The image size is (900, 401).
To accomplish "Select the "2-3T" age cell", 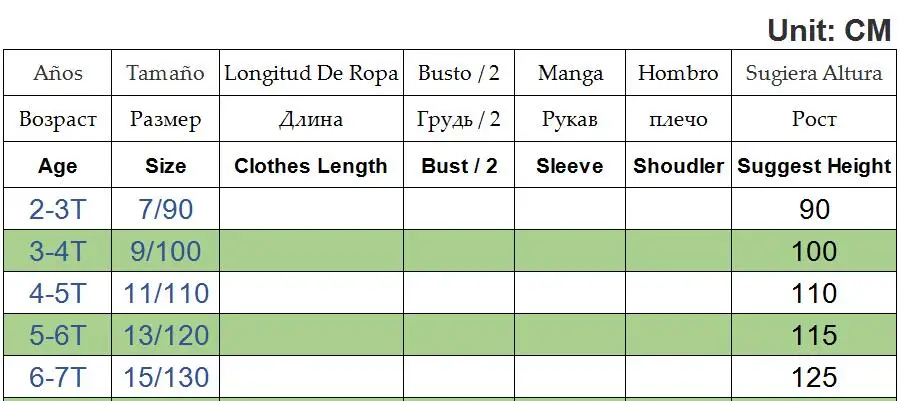I will 58,209.
